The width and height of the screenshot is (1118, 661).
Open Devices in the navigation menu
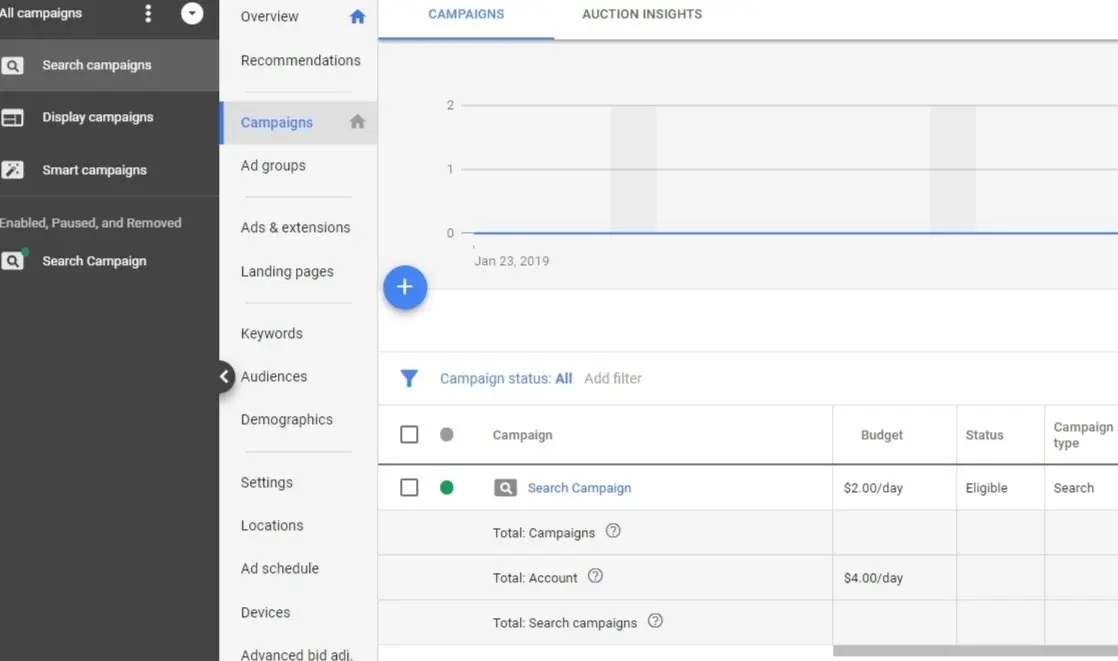pyautogui.click(x=265, y=613)
